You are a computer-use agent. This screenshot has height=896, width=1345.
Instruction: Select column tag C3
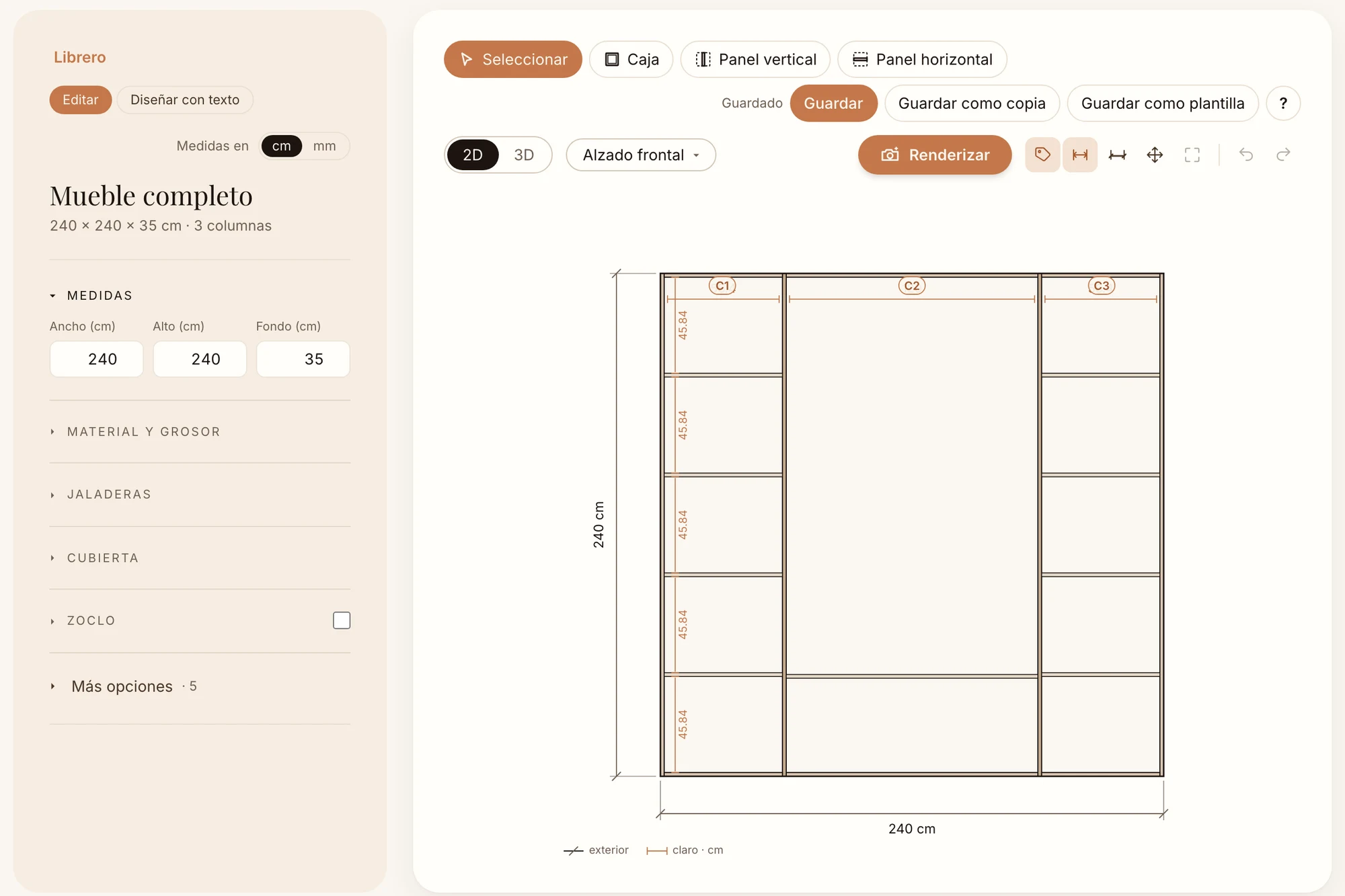pos(1102,286)
